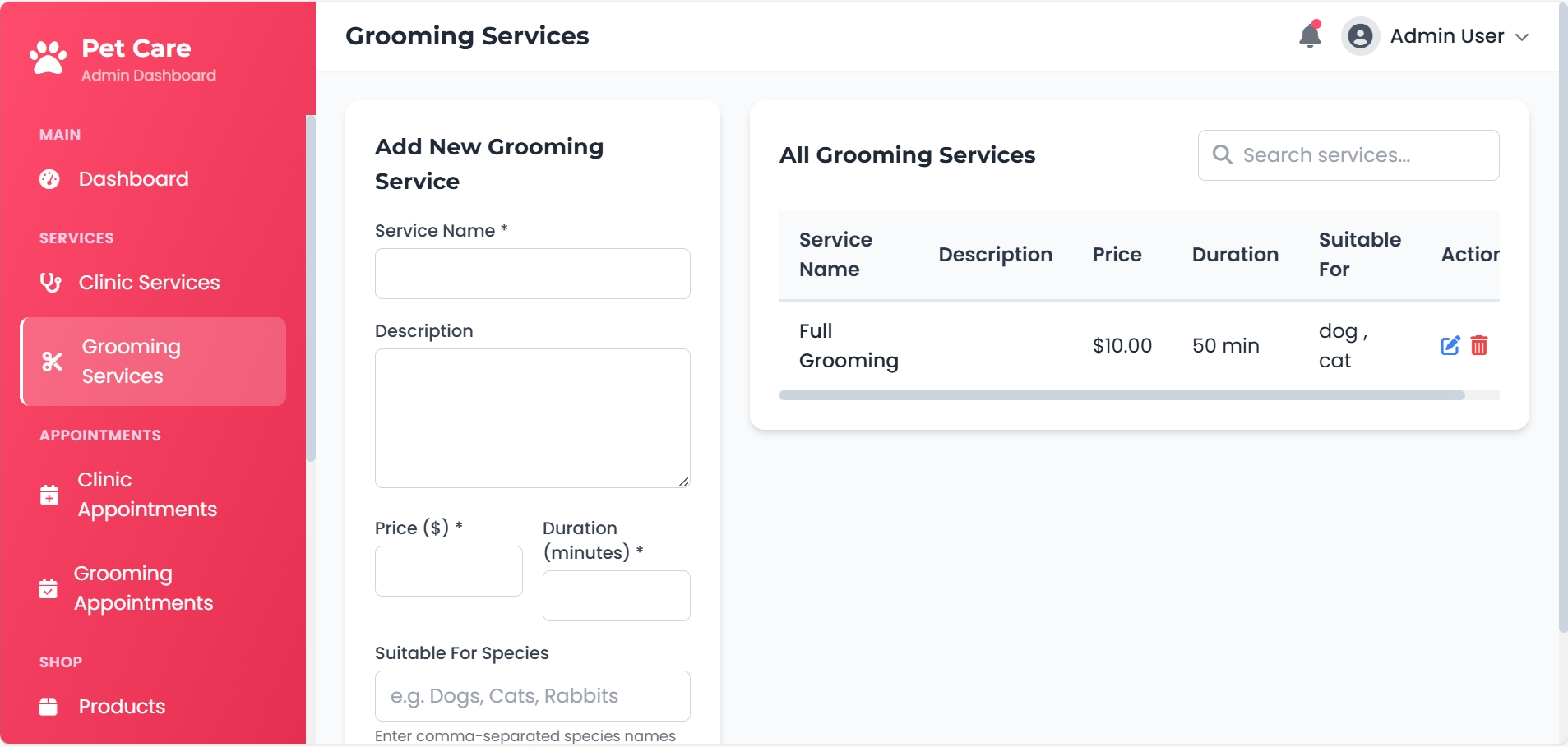1568x747 pixels.
Task: Click the Duration (minutes) input field
Action: click(616, 596)
